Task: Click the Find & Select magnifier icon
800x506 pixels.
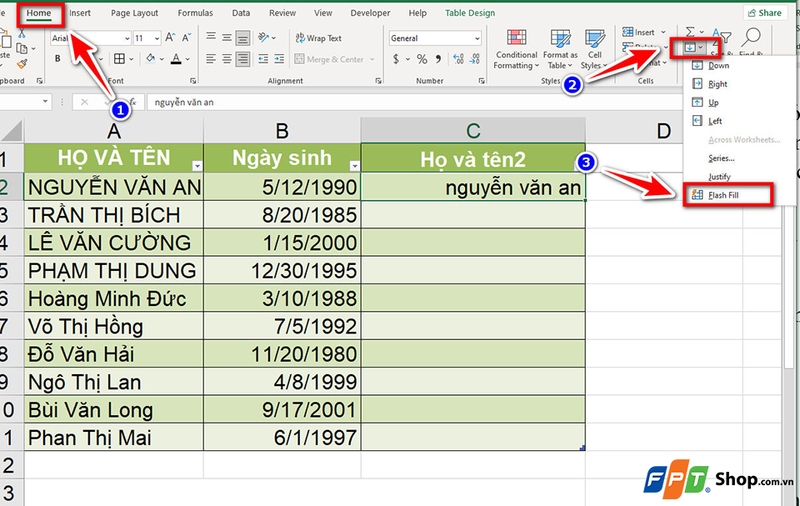Action: 752,37
